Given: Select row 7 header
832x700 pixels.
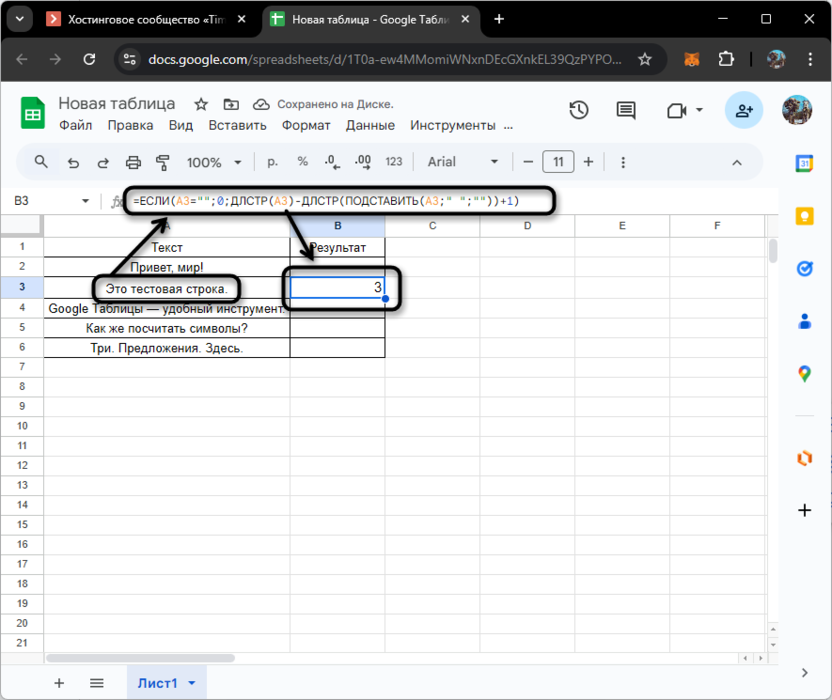Looking at the screenshot, I should [22, 366].
